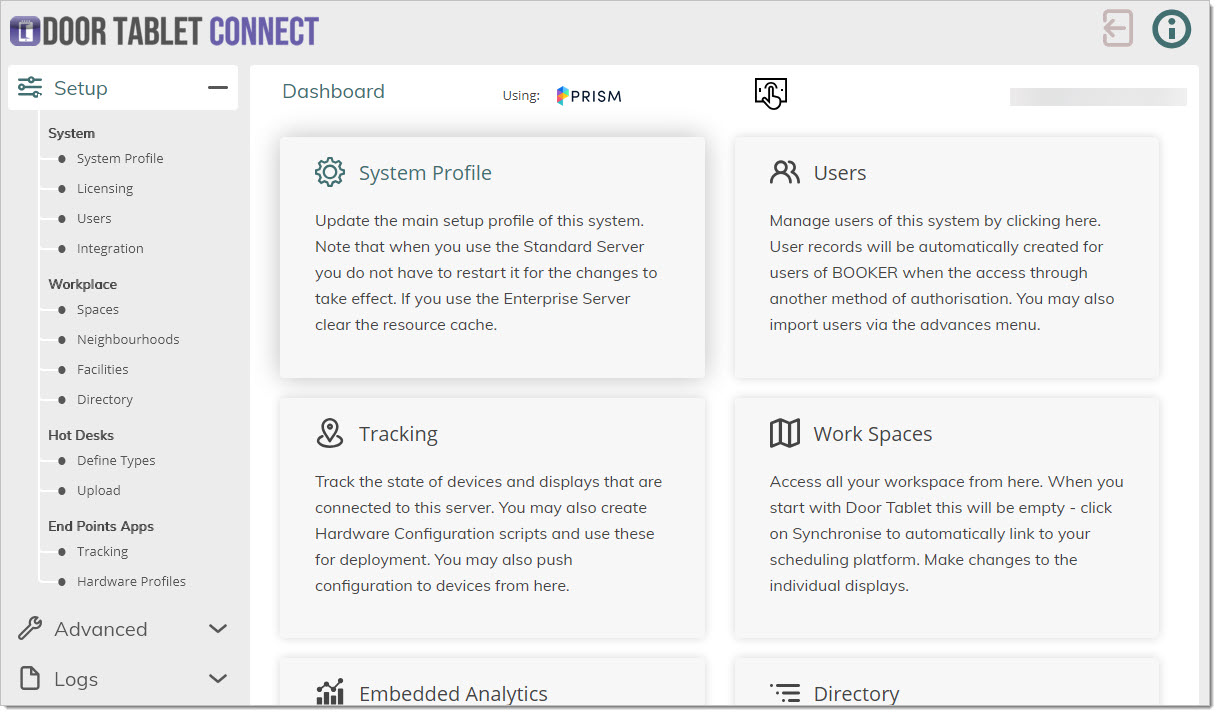Expand the Advanced menu section
The image size is (1218, 714).
pos(217,629)
